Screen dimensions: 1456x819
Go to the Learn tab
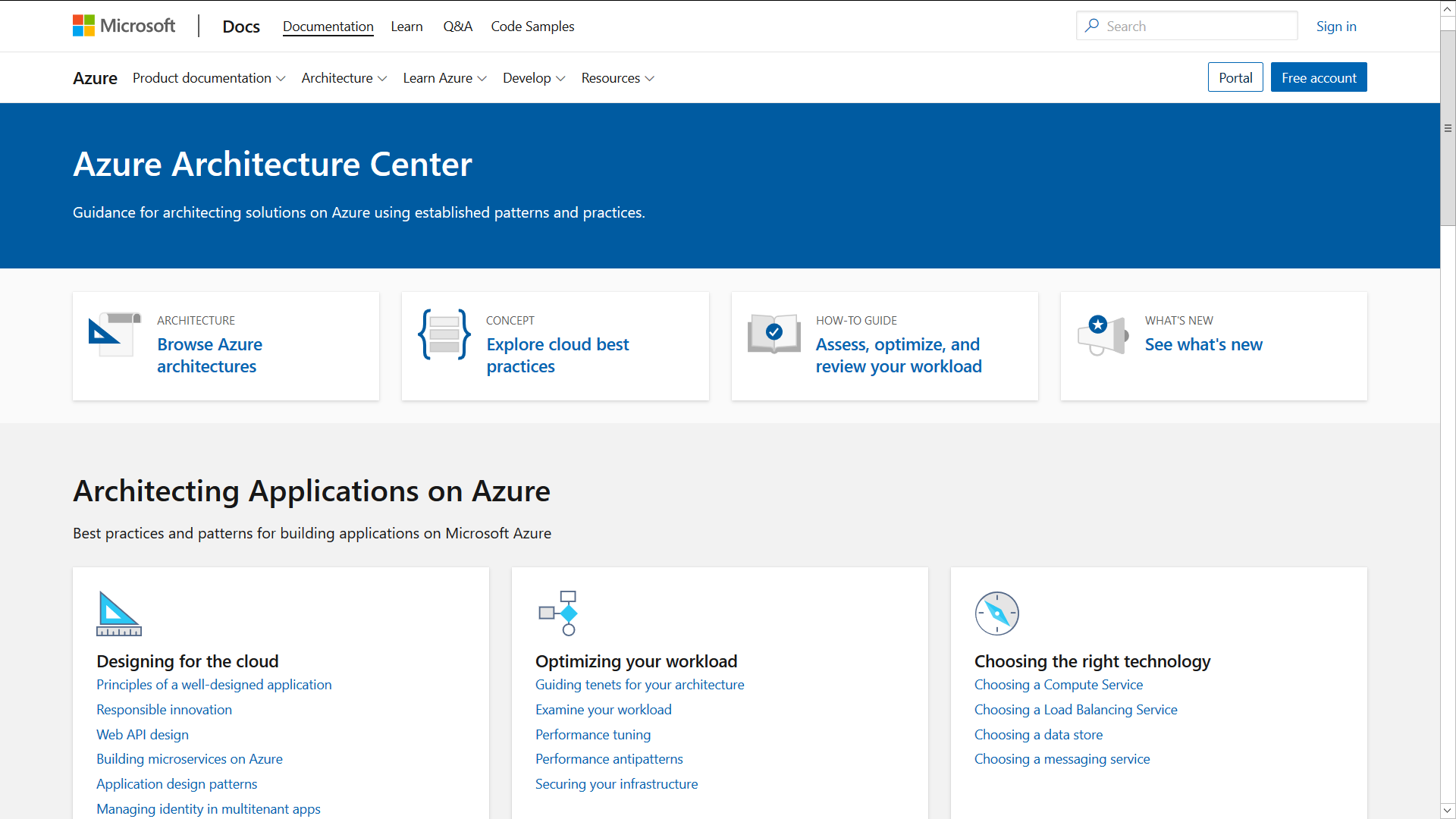(406, 27)
